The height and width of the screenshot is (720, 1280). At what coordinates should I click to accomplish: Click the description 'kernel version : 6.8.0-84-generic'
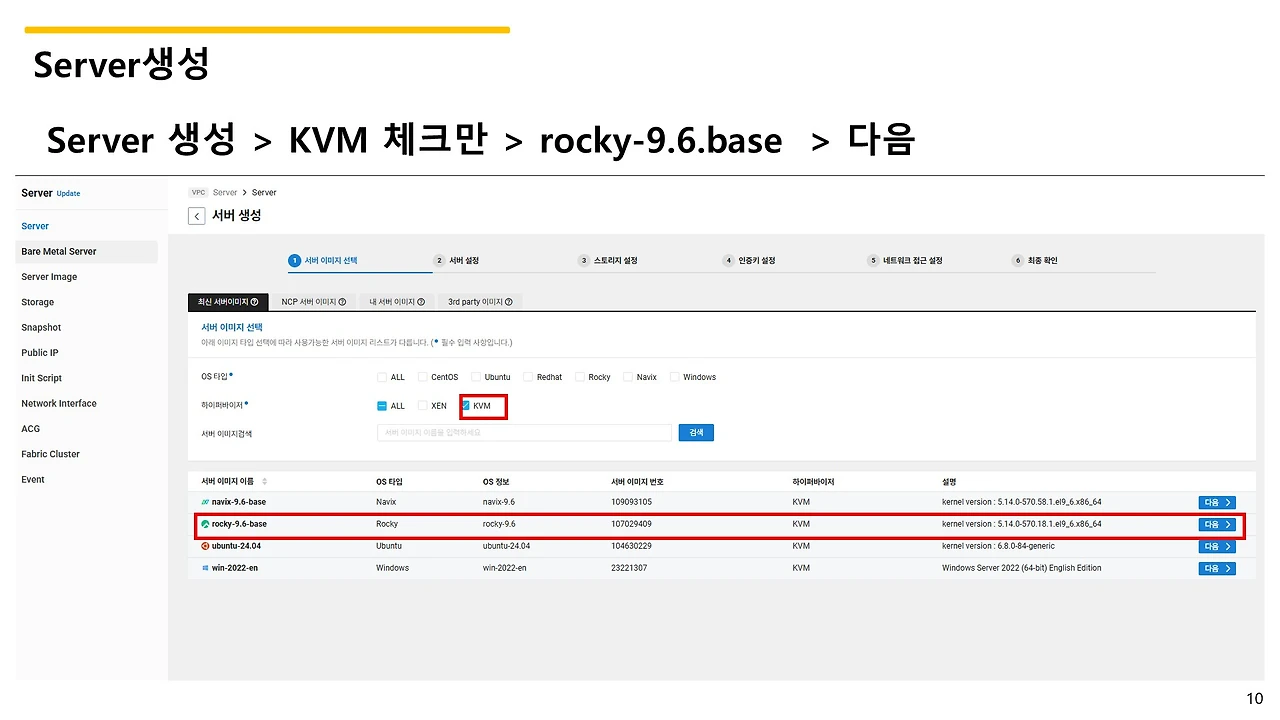tap(998, 546)
